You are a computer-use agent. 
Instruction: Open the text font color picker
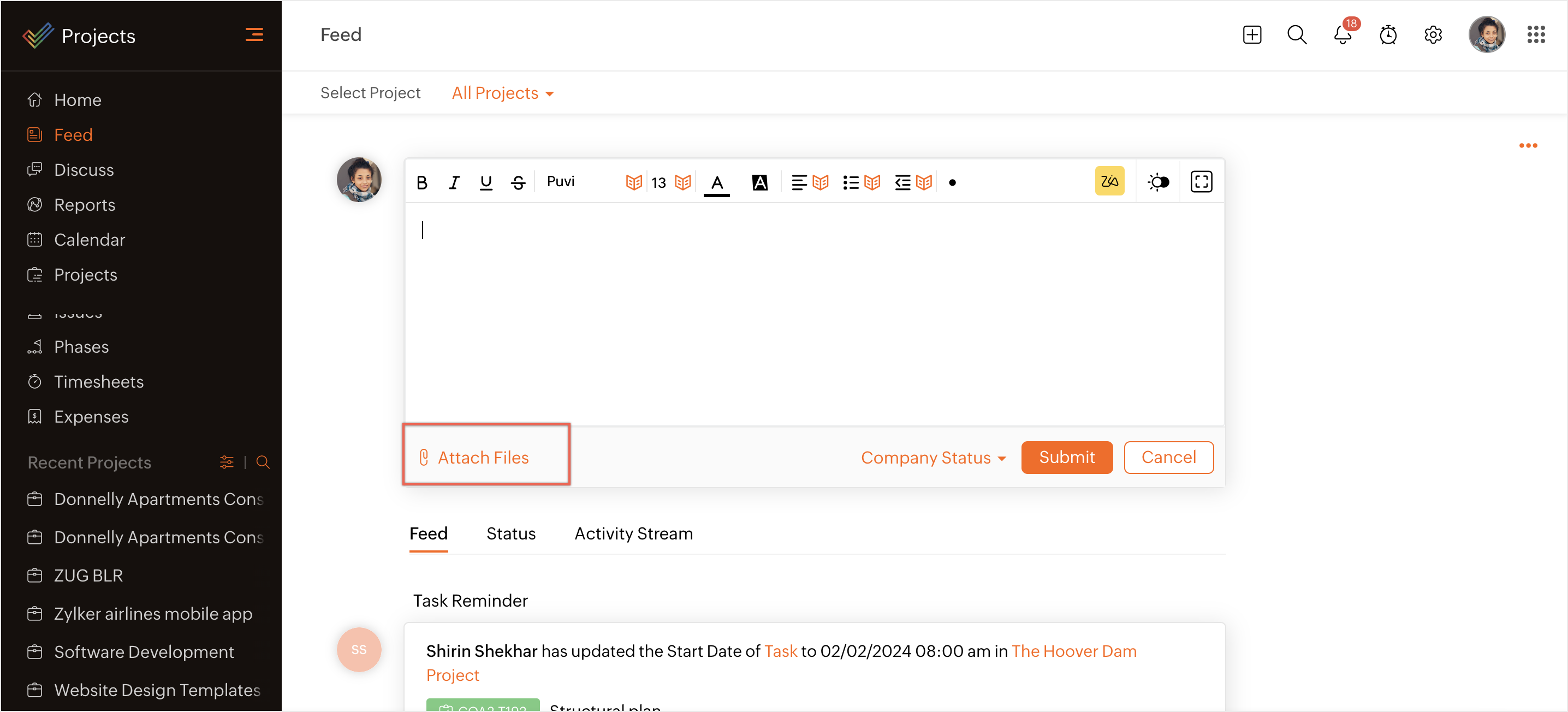pyautogui.click(x=716, y=182)
